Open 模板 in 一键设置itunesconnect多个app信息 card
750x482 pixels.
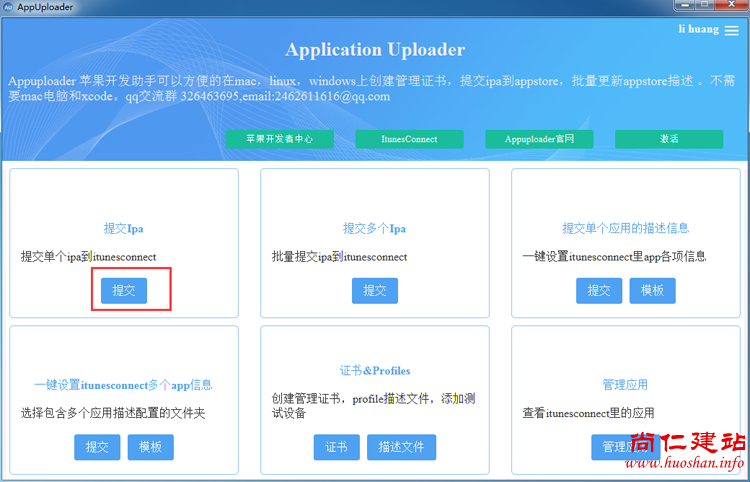(x=150, y=447)
